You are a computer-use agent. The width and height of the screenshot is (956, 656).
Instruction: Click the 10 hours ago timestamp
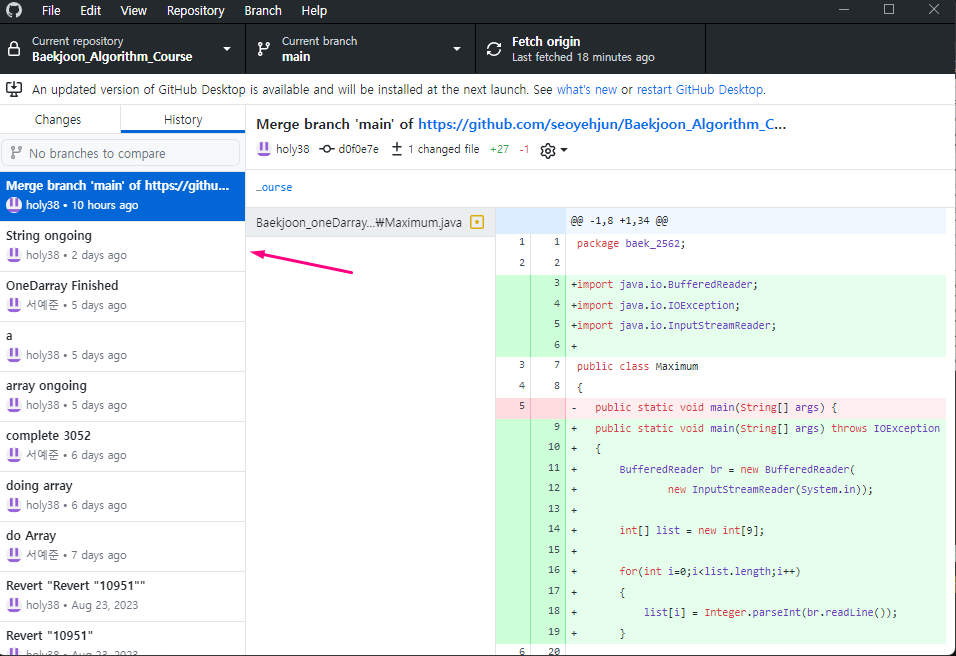[105, 205]
